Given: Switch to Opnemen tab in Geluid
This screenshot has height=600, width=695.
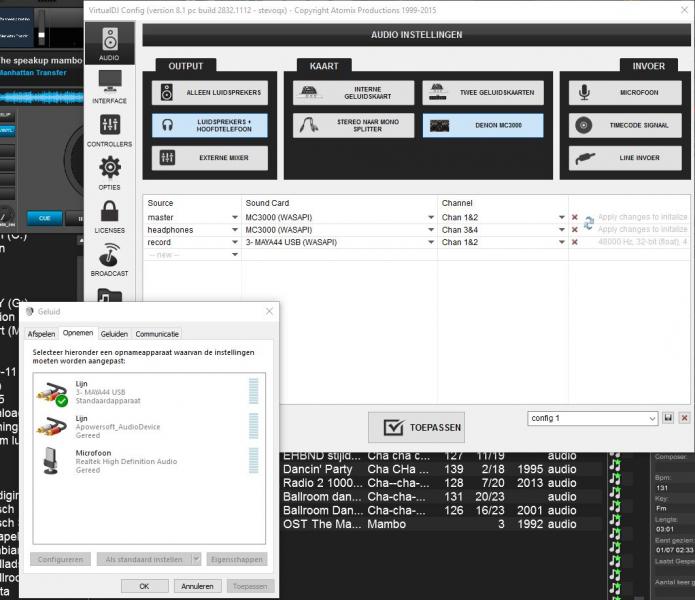Looking at the screenshot, I should [78, 333].
